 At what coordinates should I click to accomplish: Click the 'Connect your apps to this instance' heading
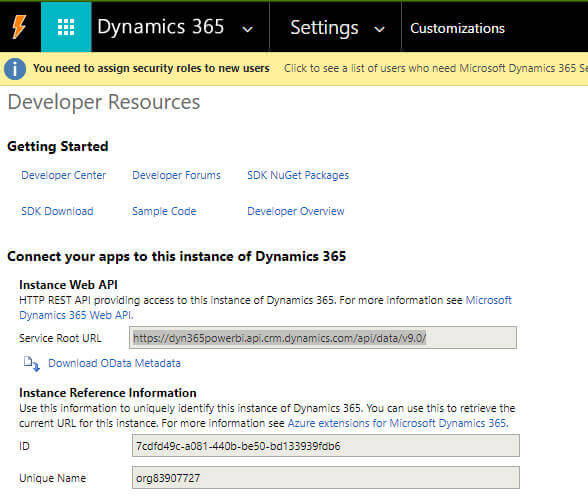(176, 256)
